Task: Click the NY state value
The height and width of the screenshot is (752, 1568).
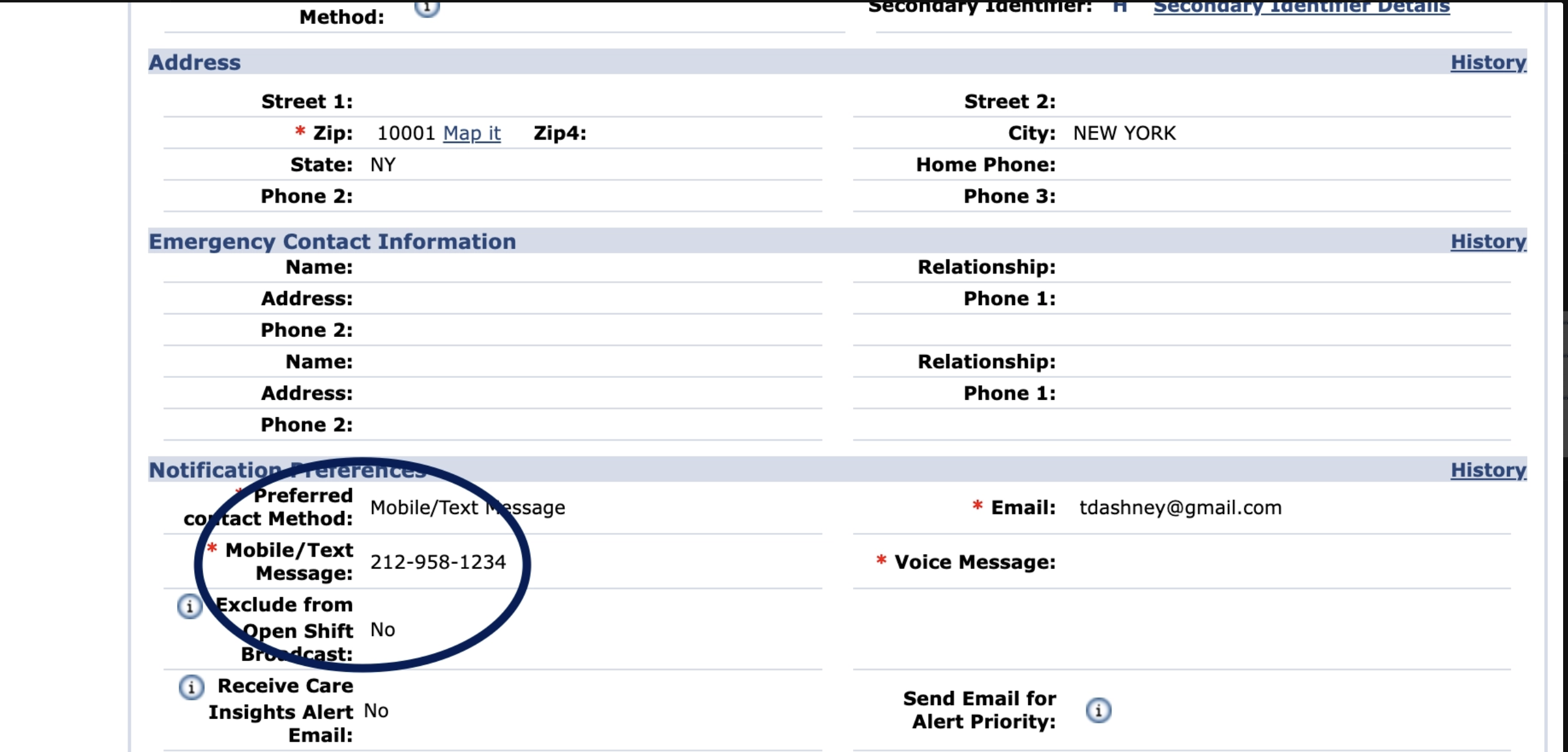Action: 383,165
